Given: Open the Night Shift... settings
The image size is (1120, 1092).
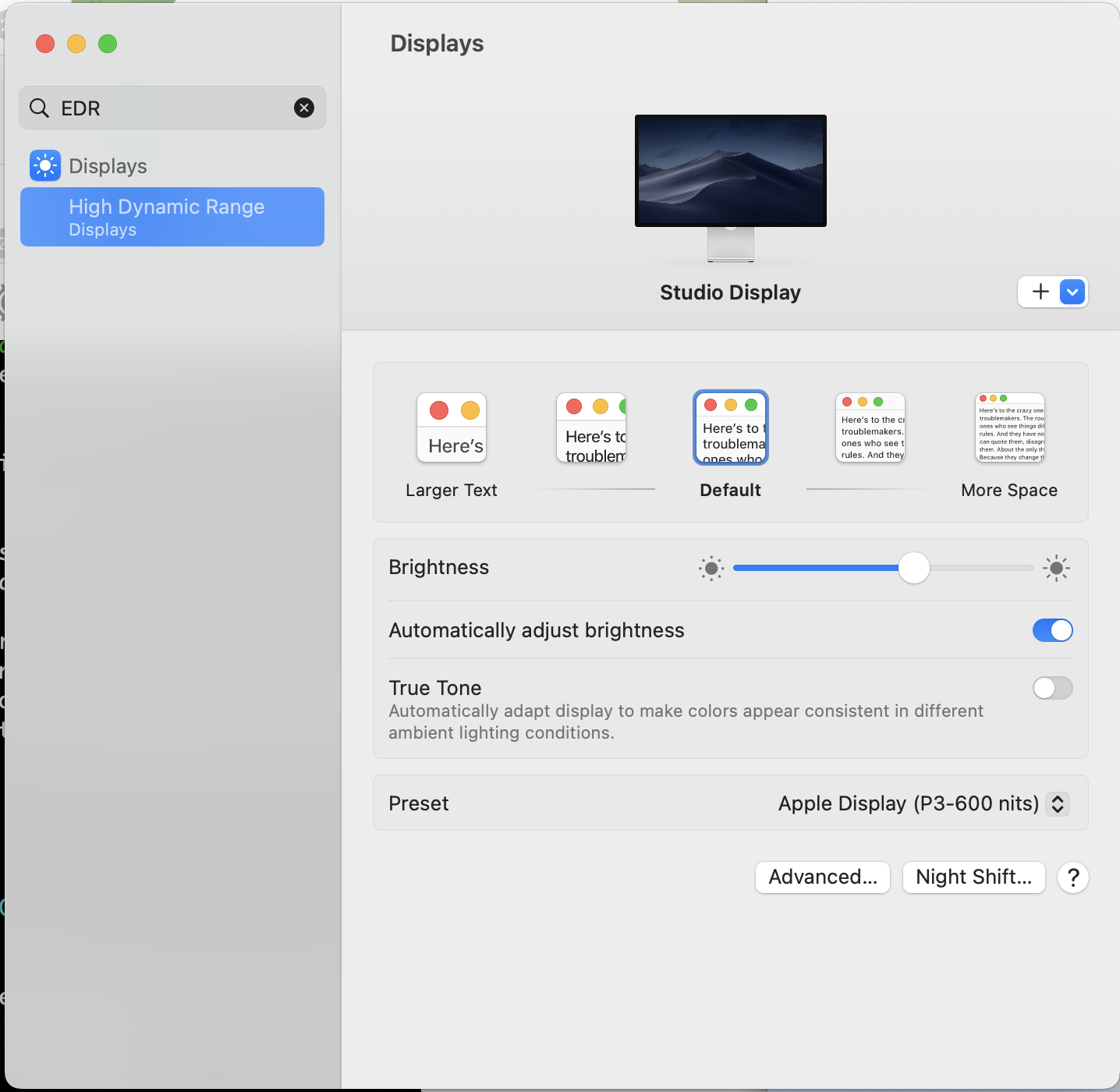Looking at the screenshot, I should pos(974,877).
